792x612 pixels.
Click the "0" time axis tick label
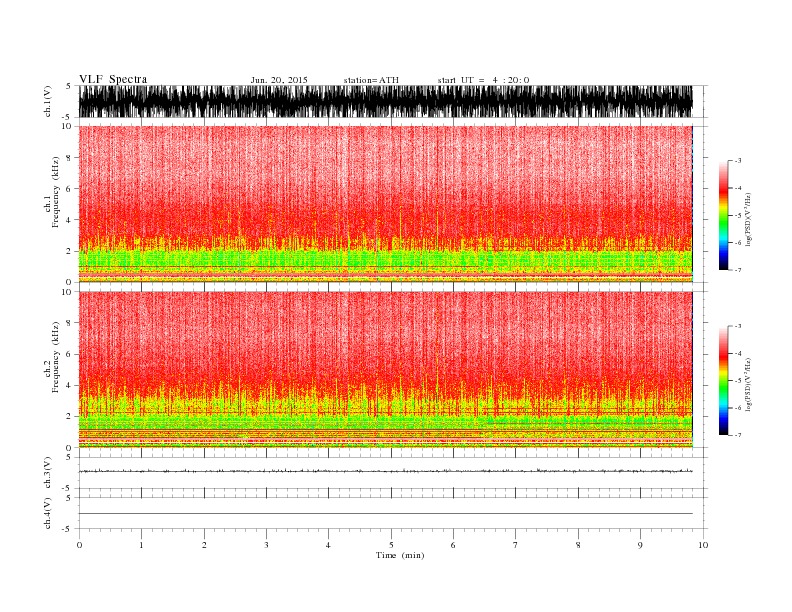[79, 545]
